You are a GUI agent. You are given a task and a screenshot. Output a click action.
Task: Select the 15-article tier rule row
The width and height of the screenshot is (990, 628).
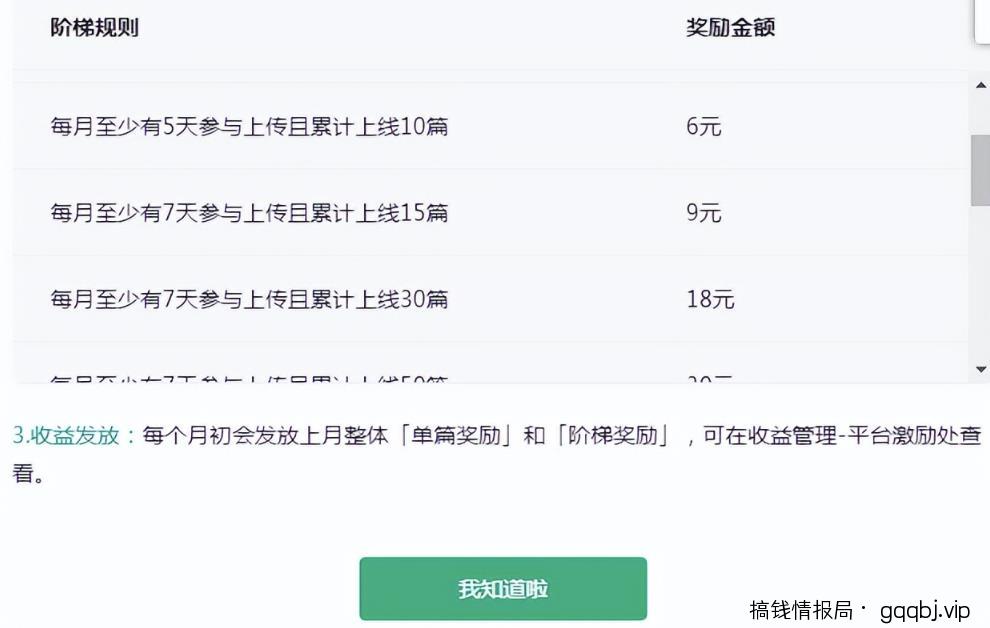point(248,213)
